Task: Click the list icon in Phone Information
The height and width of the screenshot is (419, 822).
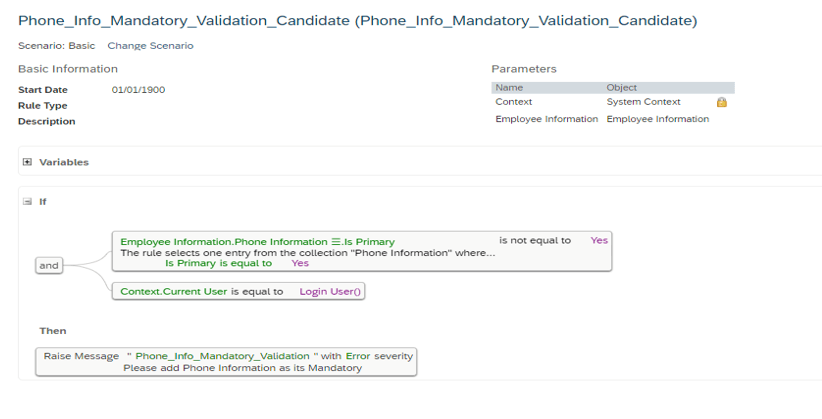Action: pyautogui.click(x=336, y=242)
